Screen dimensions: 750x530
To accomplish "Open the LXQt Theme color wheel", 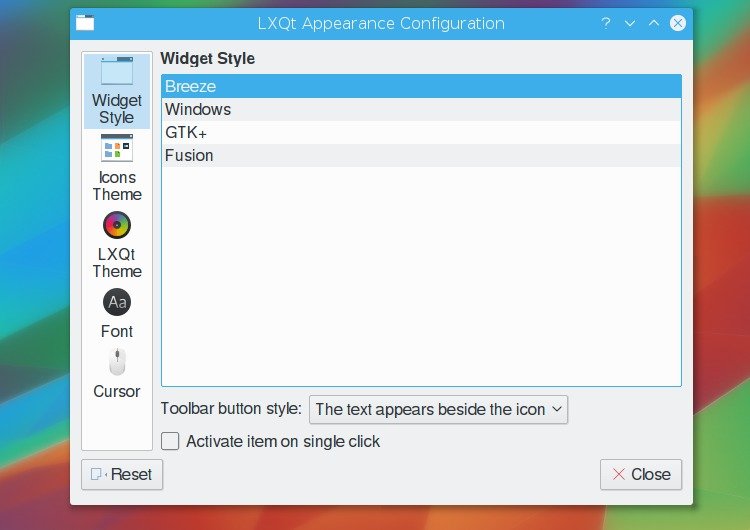I will (117, 225).
